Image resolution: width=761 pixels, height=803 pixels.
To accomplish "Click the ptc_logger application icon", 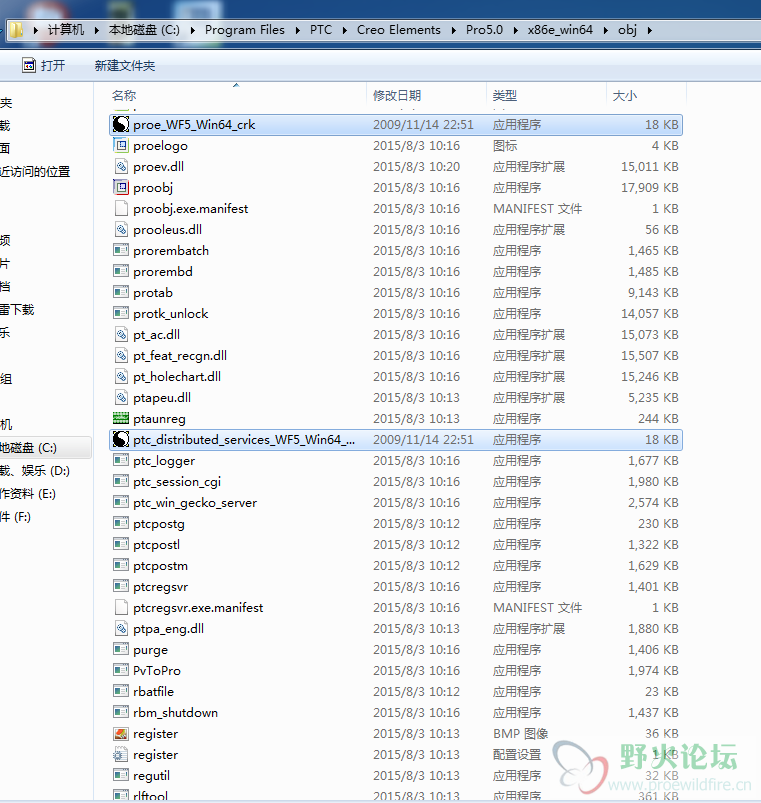I will click(x=121, y=460).
